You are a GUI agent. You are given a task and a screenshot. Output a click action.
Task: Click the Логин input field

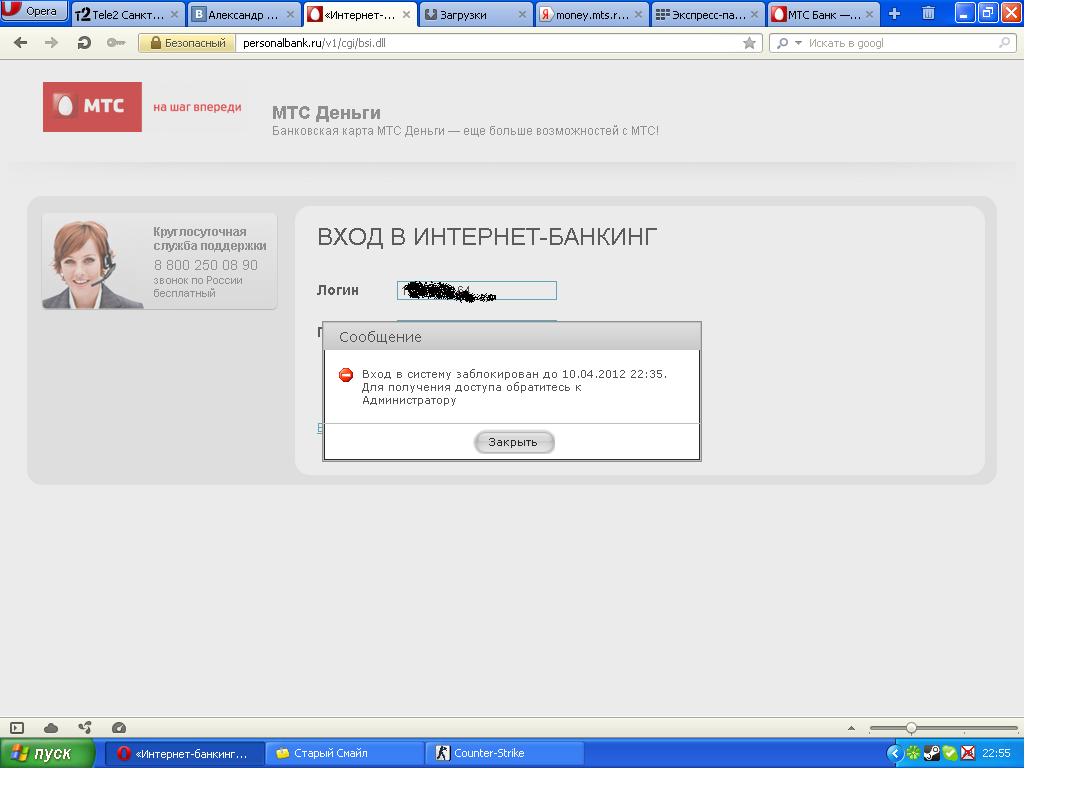tap(477, 291)
